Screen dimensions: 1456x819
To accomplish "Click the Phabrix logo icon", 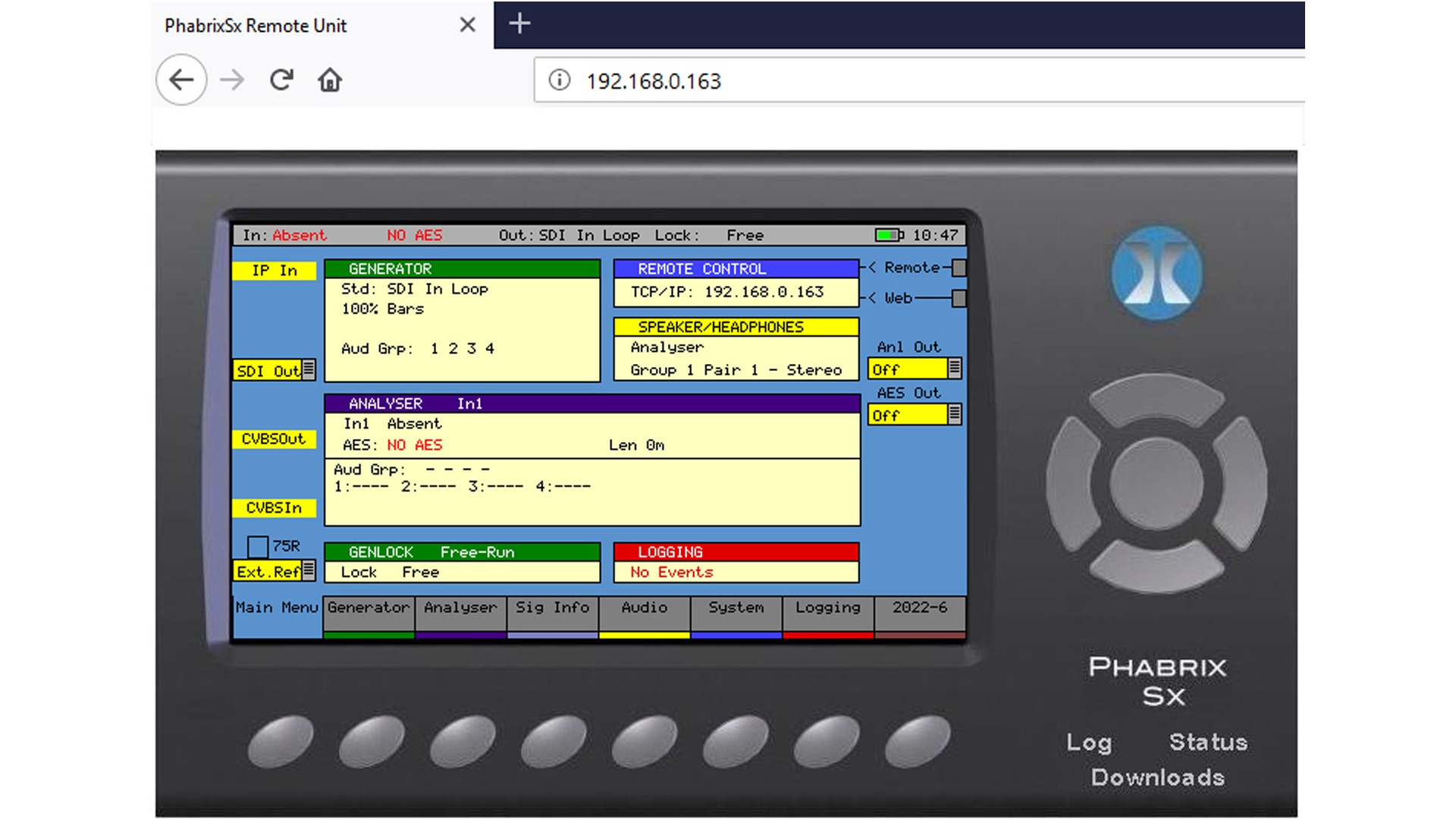I will point(1156,275).
